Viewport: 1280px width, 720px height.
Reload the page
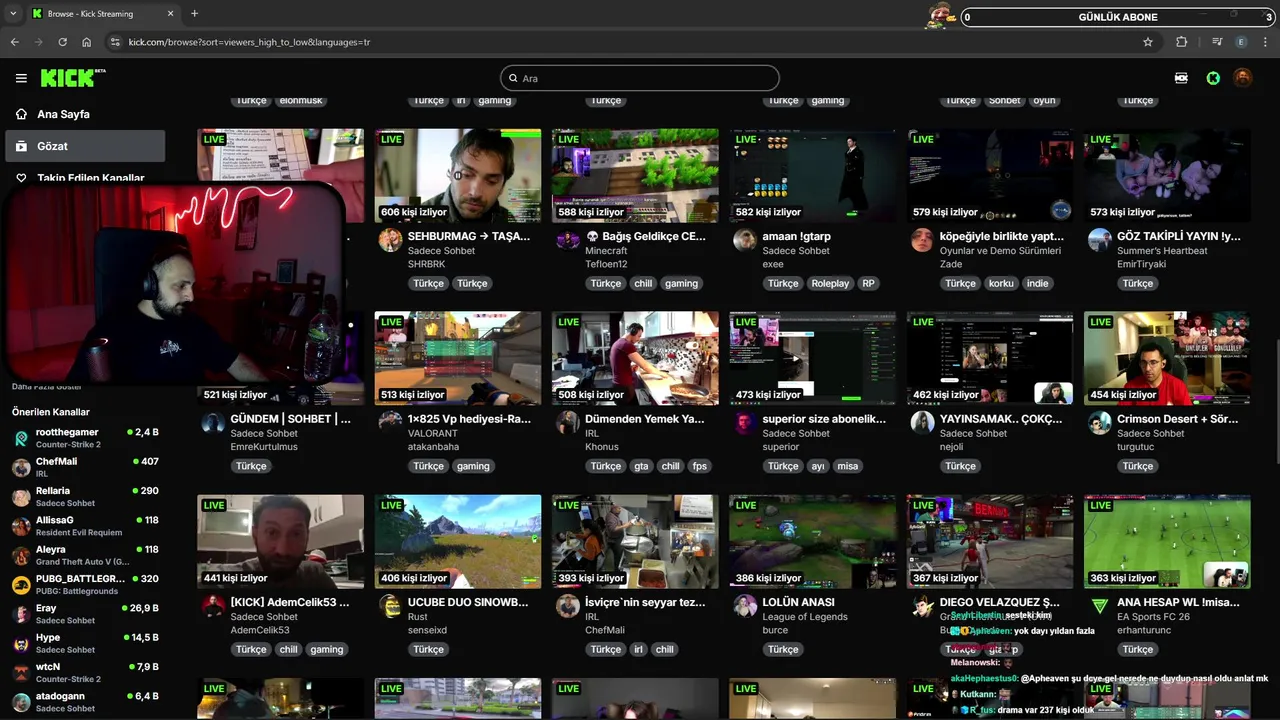coord(62,42)
